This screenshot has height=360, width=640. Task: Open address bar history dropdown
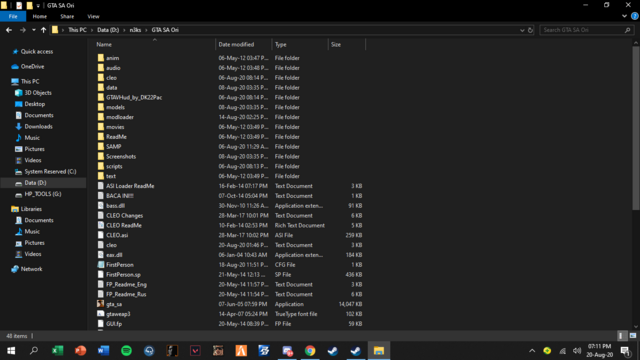522,30
